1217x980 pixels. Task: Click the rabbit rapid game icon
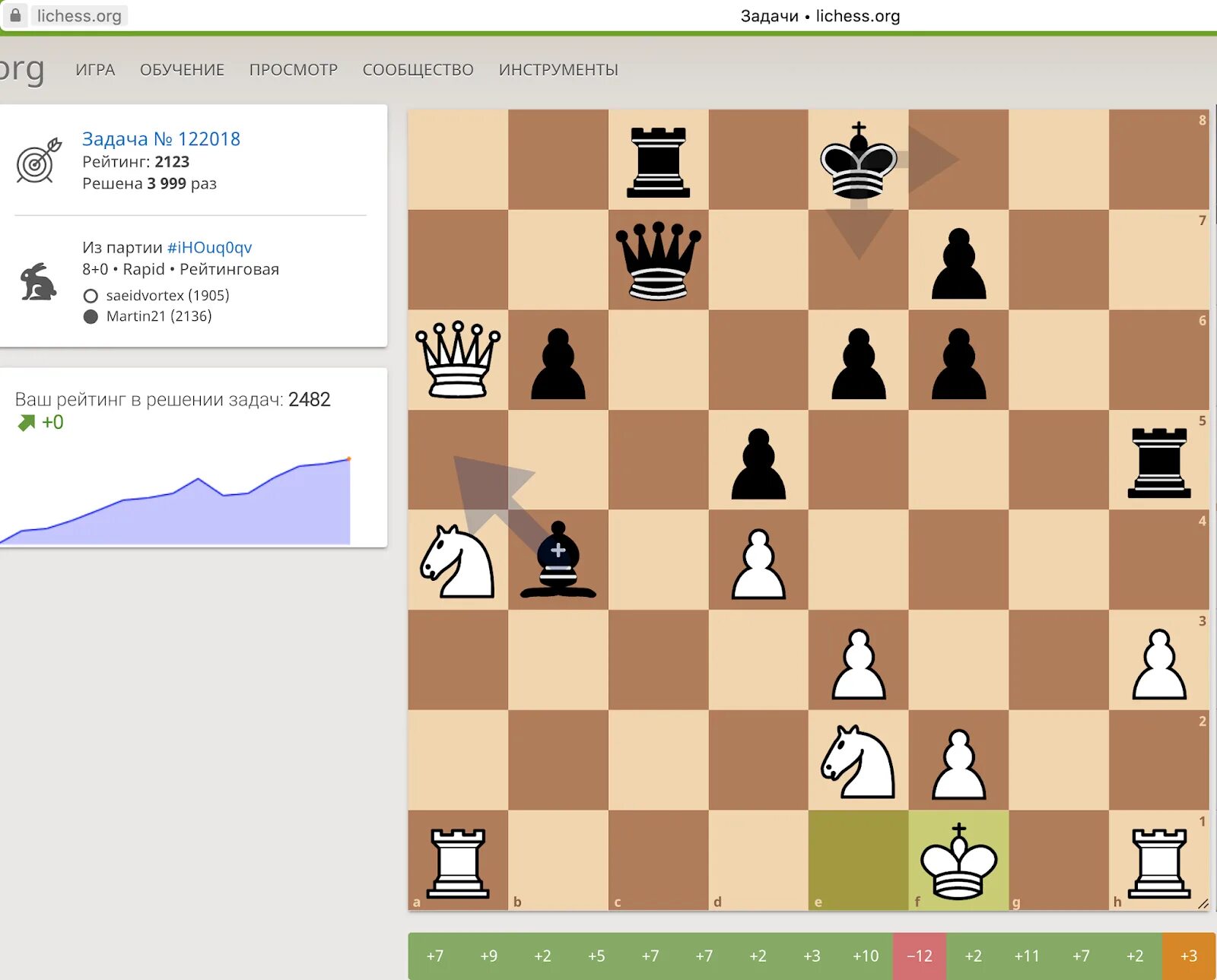(38, 282)
